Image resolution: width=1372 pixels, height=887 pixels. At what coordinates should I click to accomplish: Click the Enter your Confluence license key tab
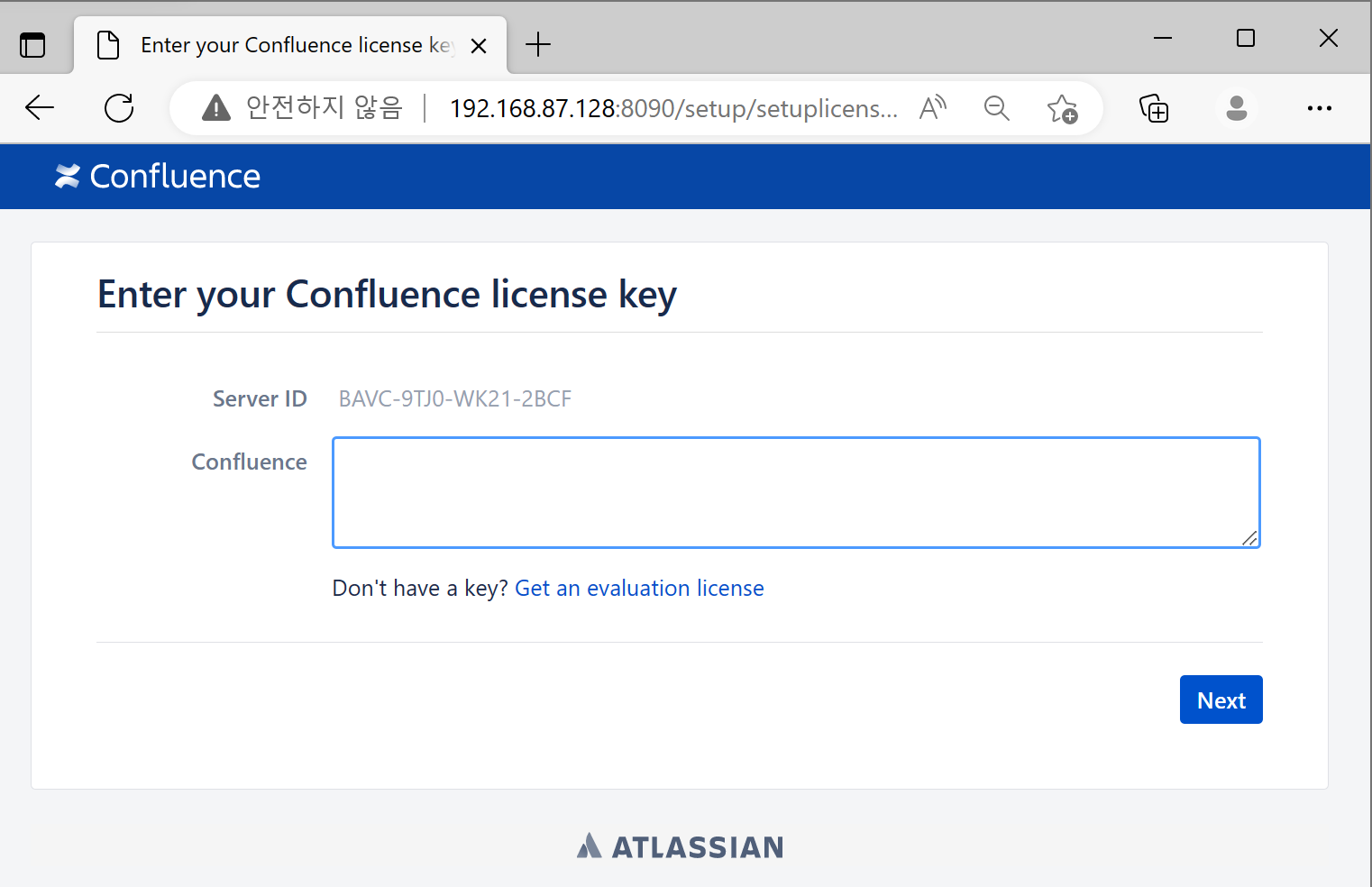[x=290, y=45]
